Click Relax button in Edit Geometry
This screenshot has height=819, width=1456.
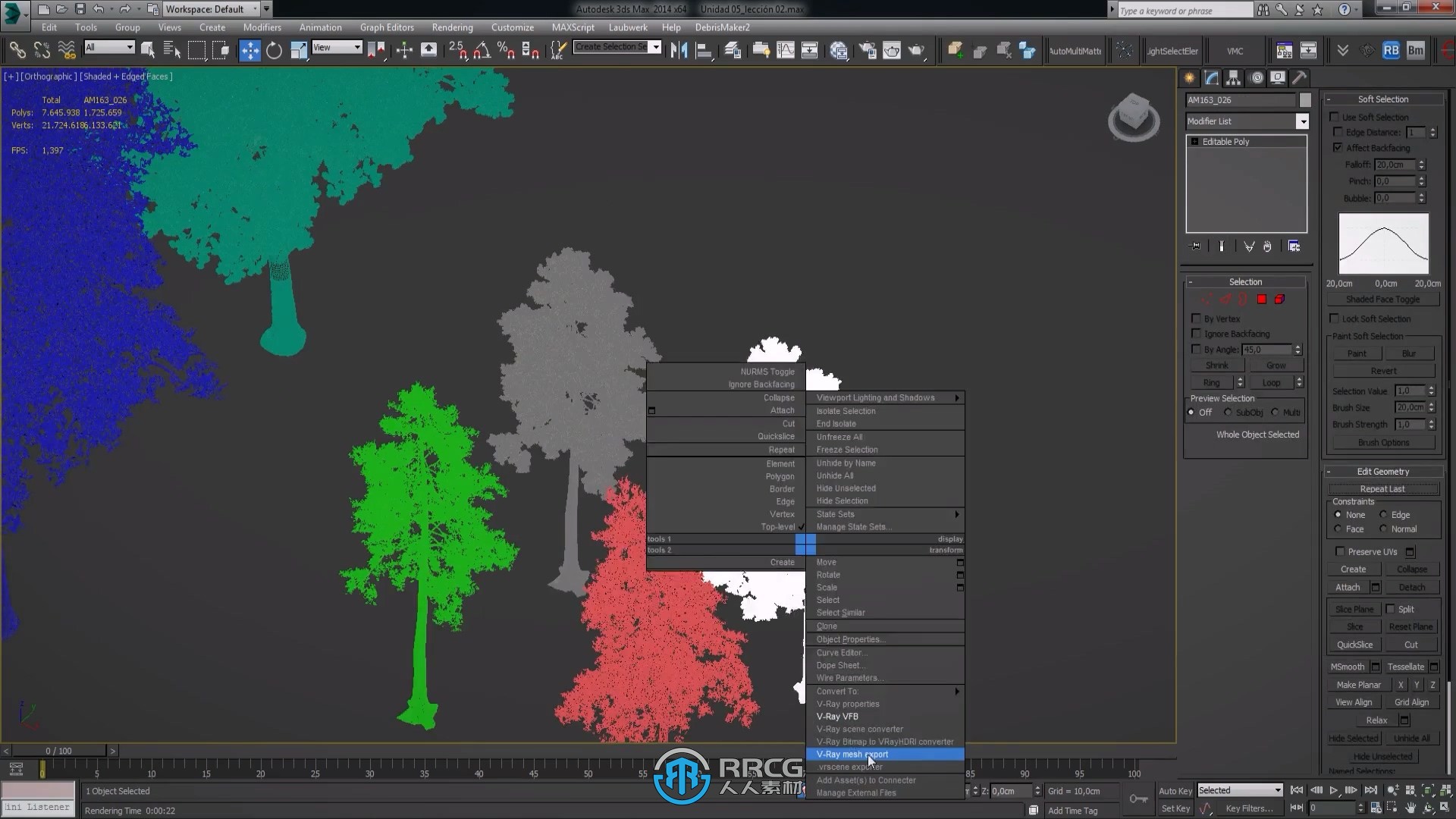1376,720
